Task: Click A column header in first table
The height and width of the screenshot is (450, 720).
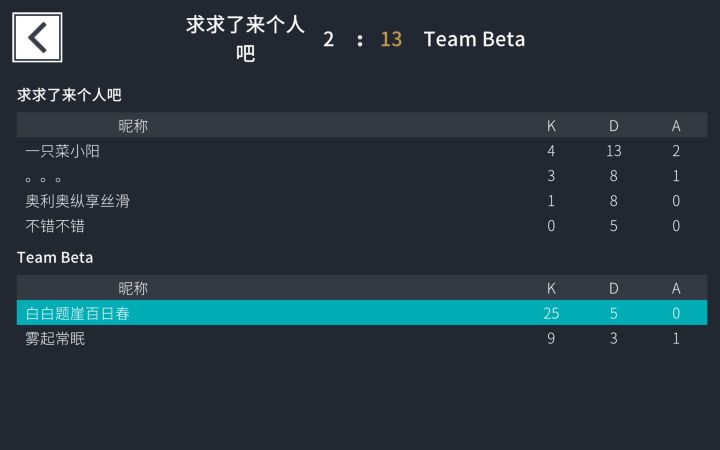Action: pos(676,126)
